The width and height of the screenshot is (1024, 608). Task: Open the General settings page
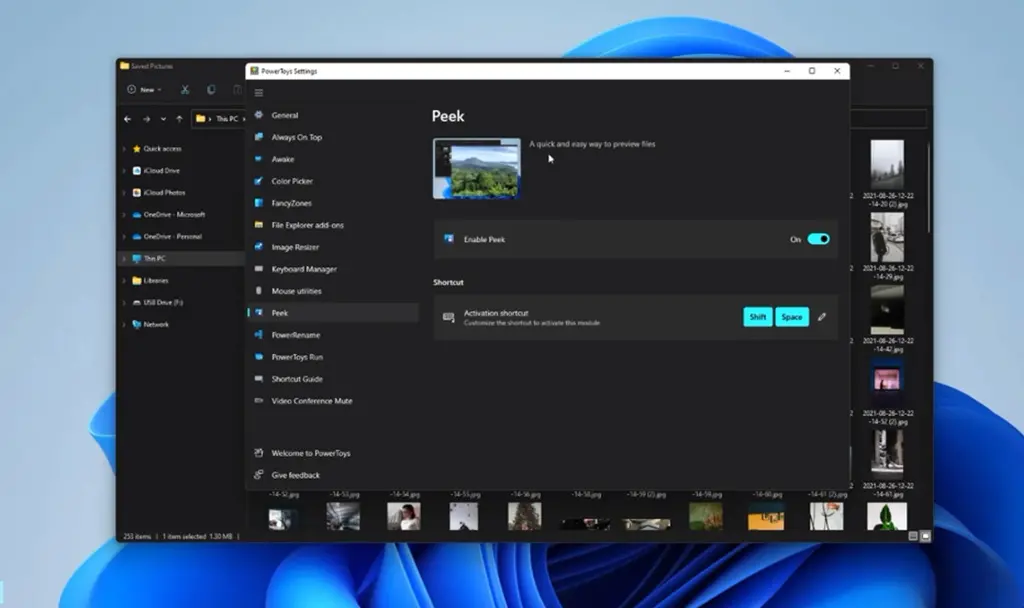click(x=284, y=115)
